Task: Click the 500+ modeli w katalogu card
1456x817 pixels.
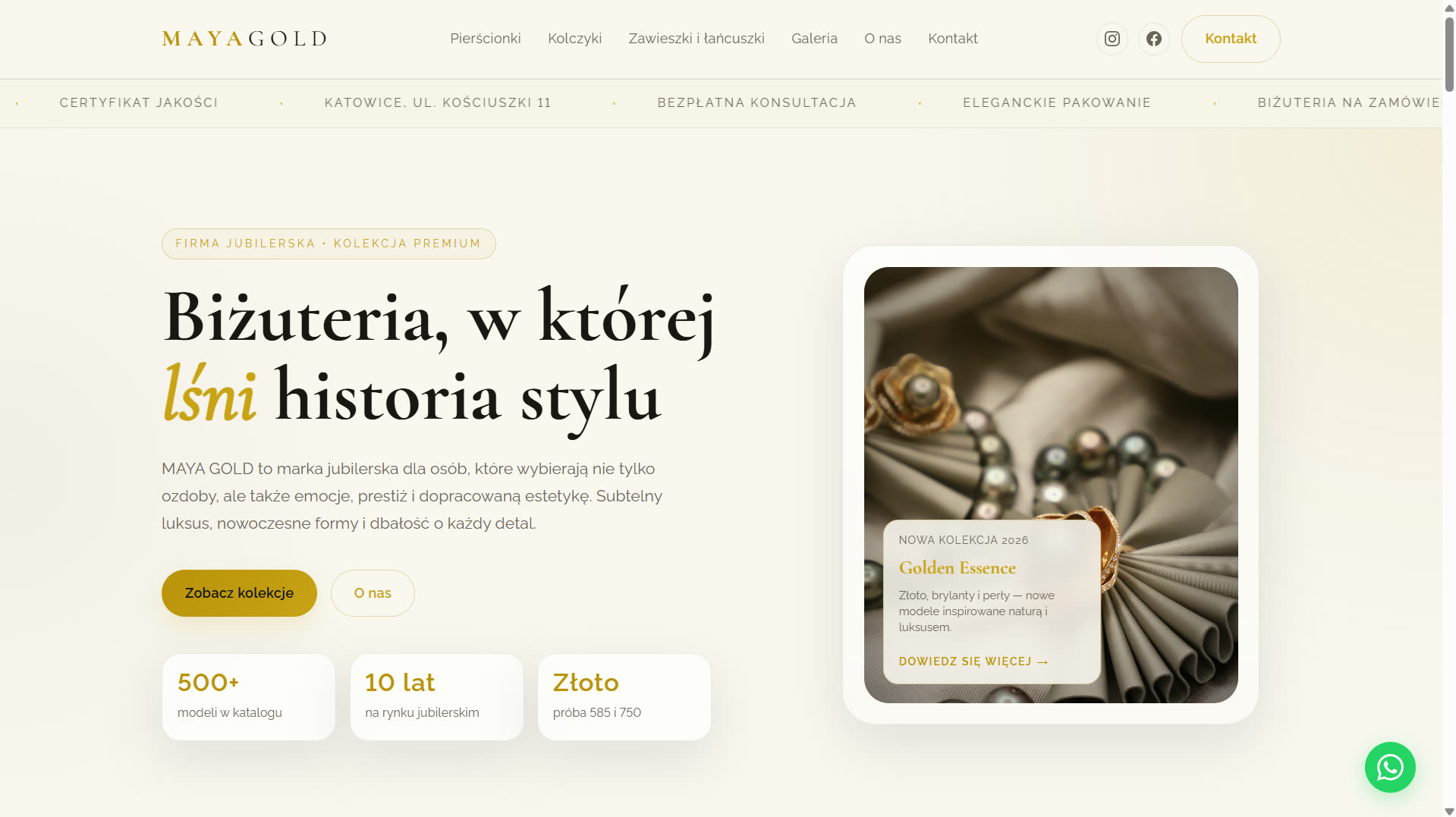Action: coord(249,696)
